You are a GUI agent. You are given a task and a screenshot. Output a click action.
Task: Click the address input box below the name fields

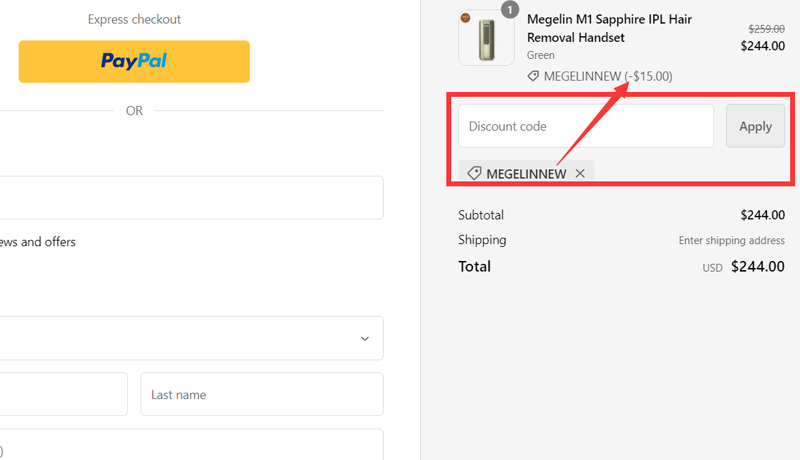coord(191,445)
